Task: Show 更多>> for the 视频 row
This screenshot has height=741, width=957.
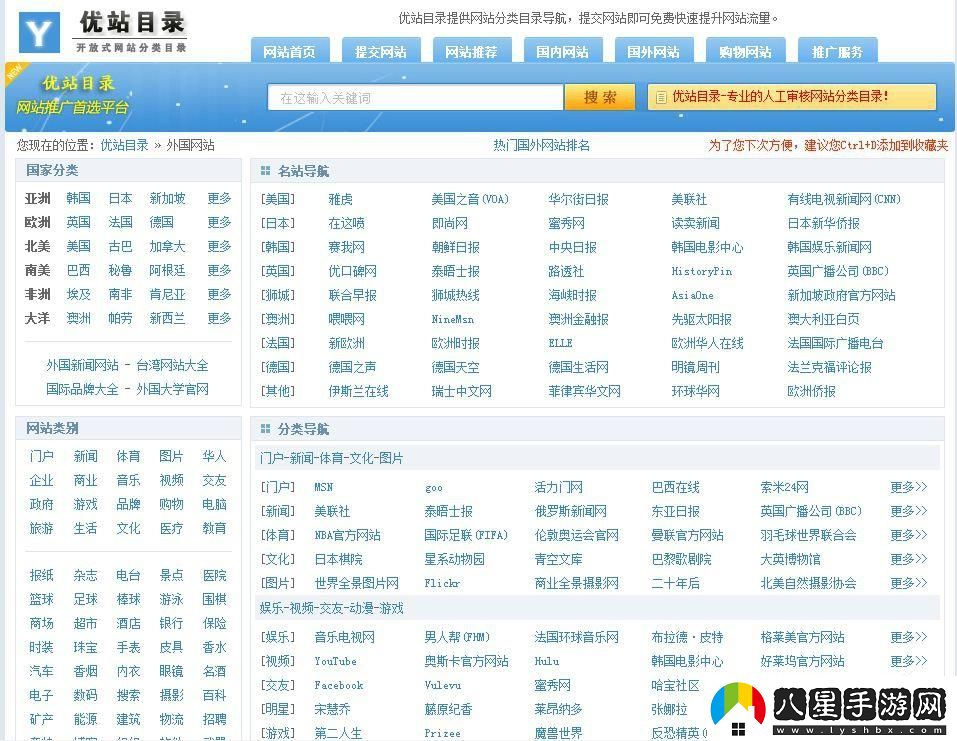Action: (x=908, y=661)
